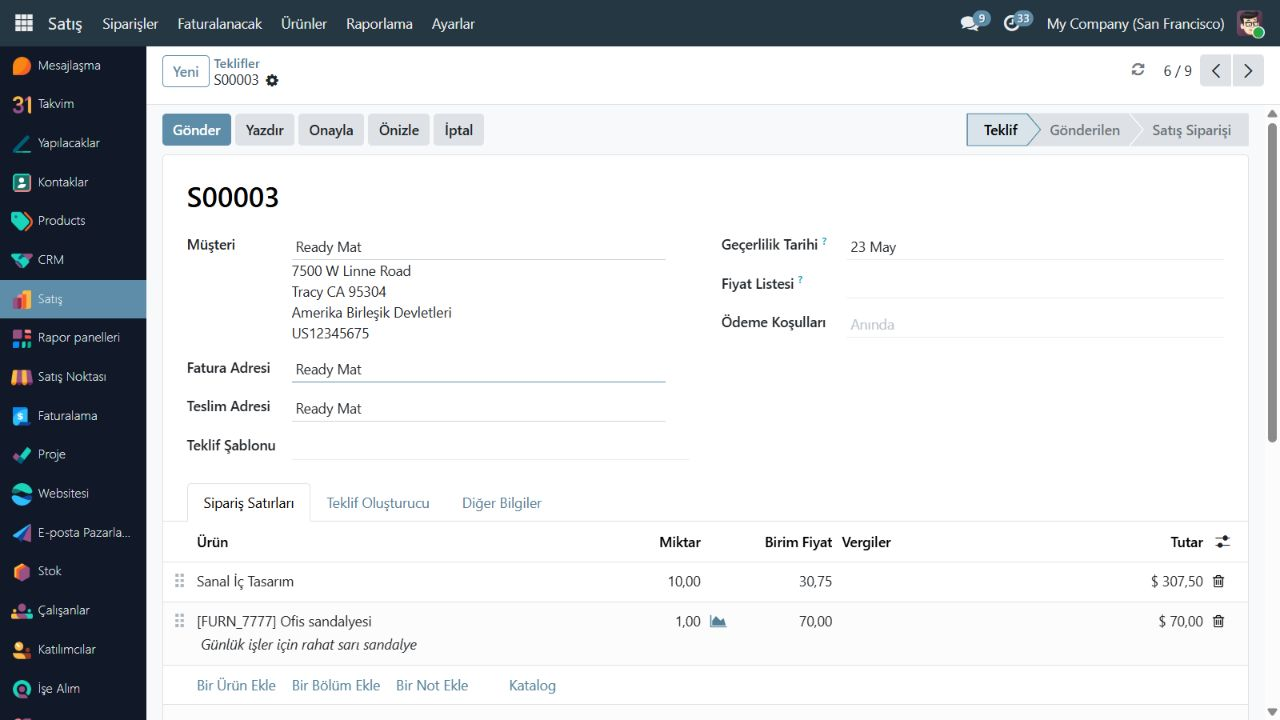Delete the Ofis sandalyesi order line
Image resolution: width=1280 pixels, height=720 pixels.
pyautogui.click(x=1218, y=621)
